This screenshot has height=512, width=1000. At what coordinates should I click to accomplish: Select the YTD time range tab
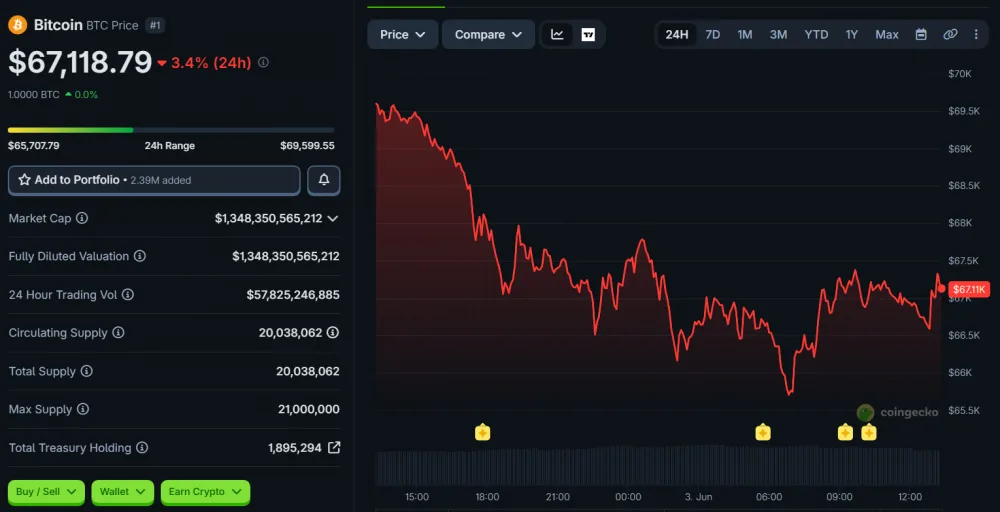(816, 34)
